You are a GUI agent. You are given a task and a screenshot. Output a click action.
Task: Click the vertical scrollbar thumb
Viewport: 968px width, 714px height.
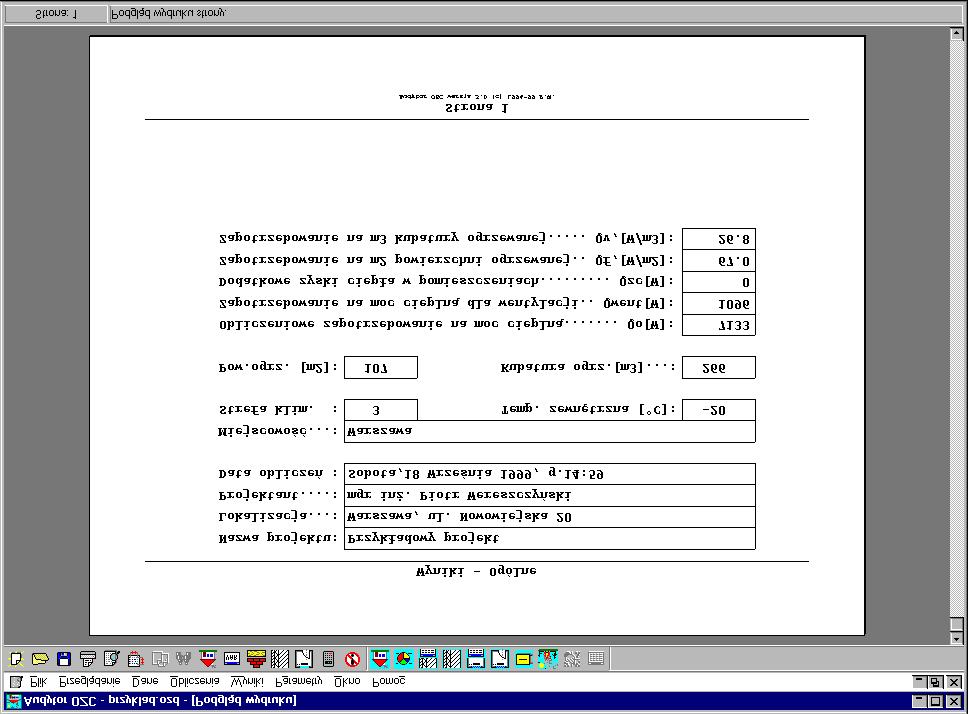(x=956, y=623)
